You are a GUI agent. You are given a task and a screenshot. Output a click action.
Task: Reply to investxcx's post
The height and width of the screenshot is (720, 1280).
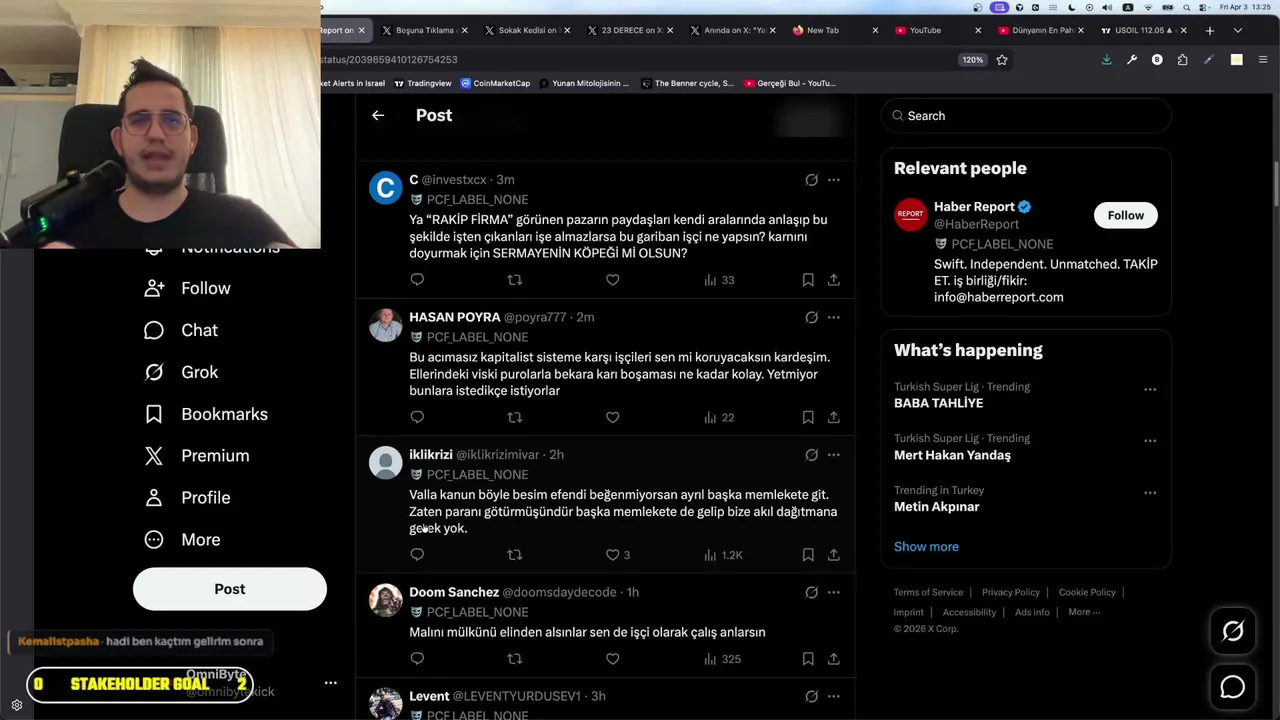point(417,280)
